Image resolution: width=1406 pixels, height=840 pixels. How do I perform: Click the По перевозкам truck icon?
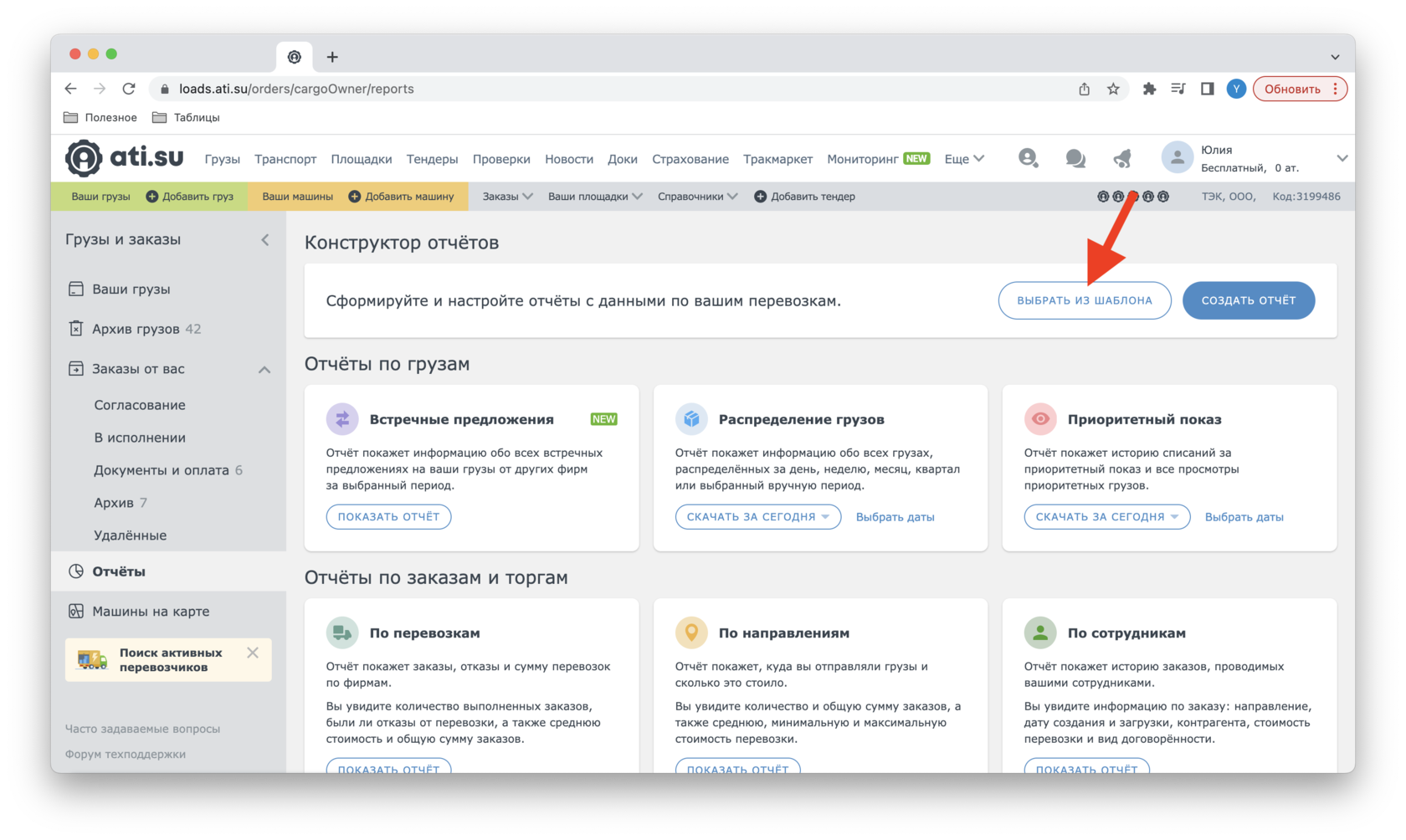tap(342, 633)
